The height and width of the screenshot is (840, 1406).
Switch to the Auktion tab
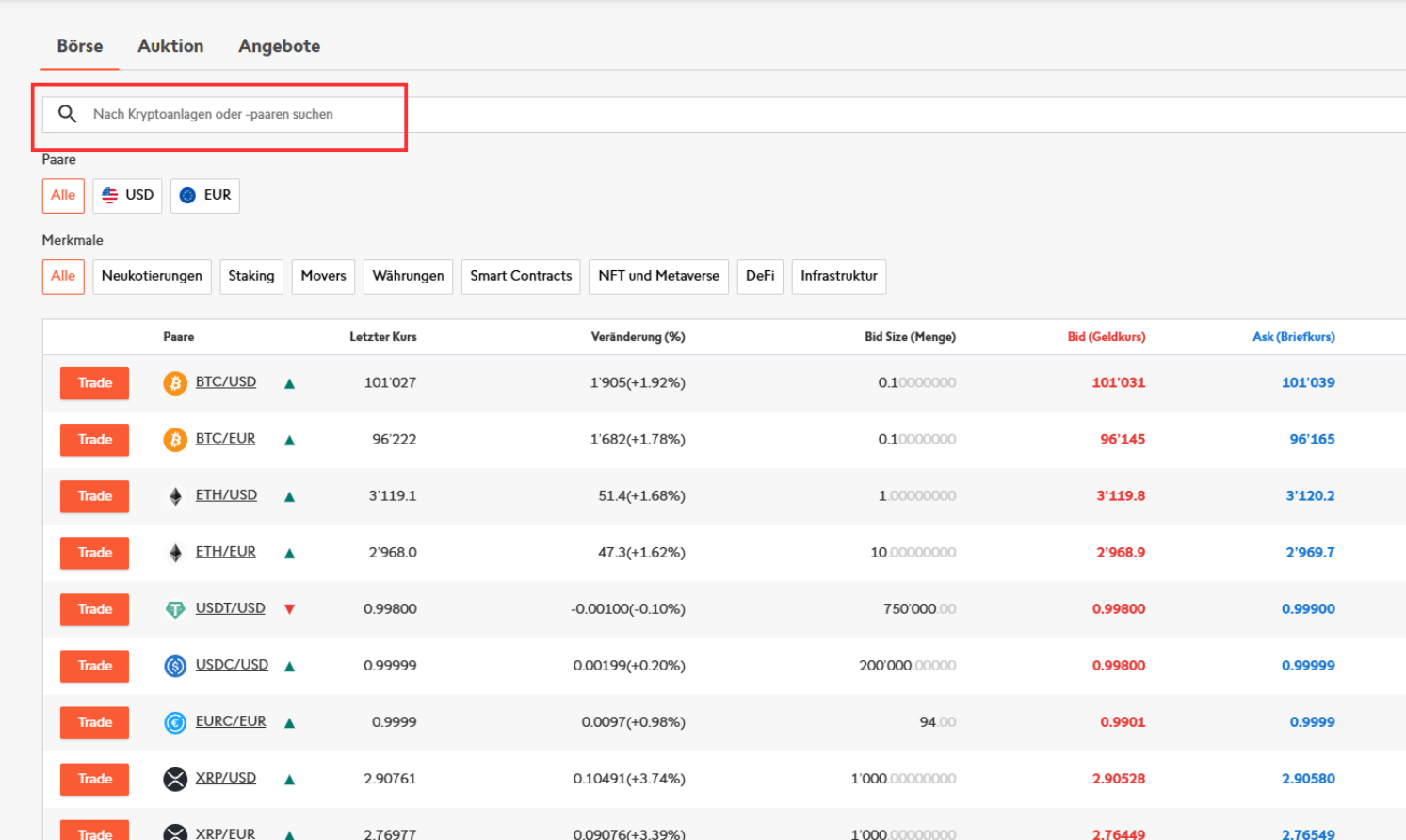pyautogui.click(x=170, y=46)
